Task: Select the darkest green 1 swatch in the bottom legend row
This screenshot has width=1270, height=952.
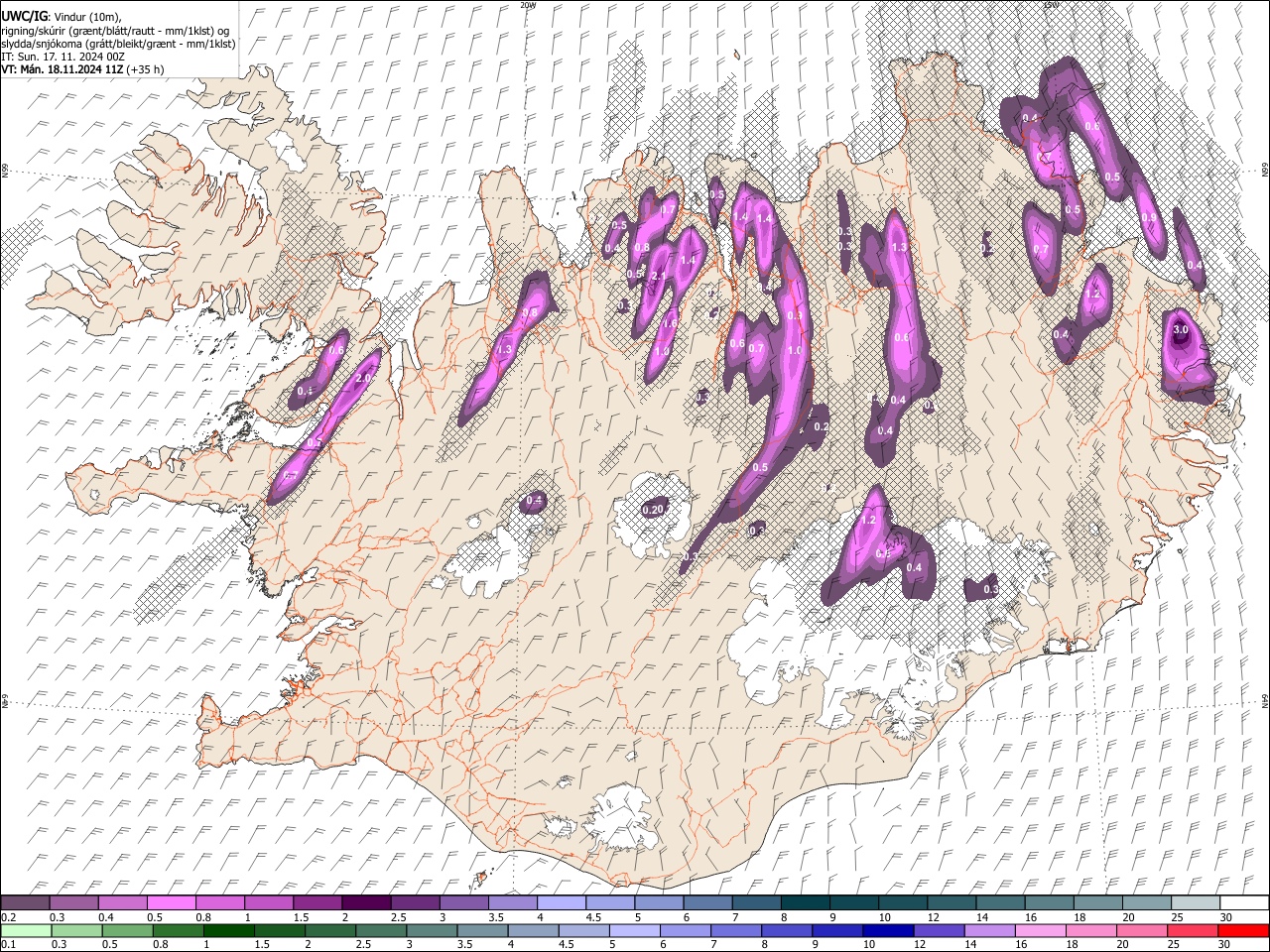Action: 229,931
